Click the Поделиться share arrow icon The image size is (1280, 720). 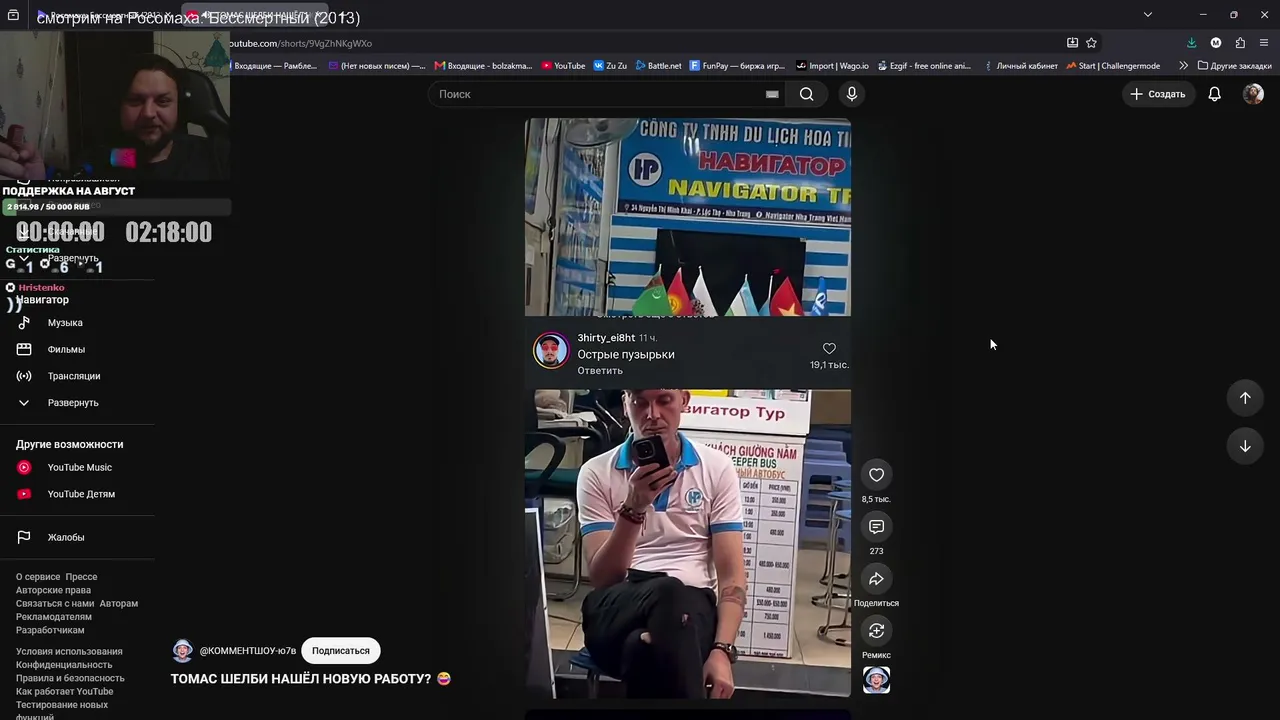click(876, 579)
